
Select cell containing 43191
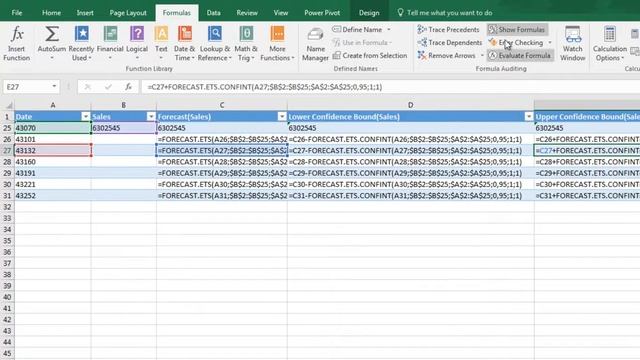click(x=53, y=173)
